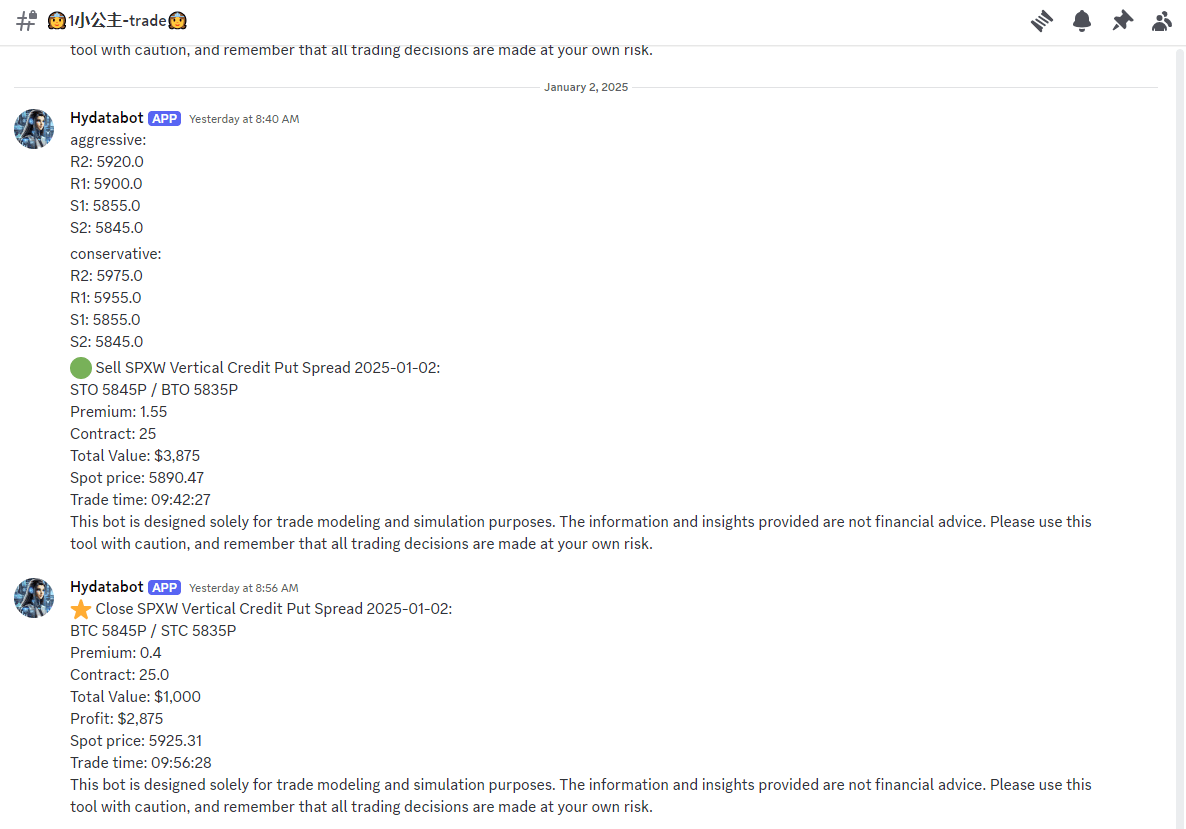The height and width of the screenshot is (829, 1186).
Task: Show pinned messages with the pin icon
Action: coord(1122,21)
